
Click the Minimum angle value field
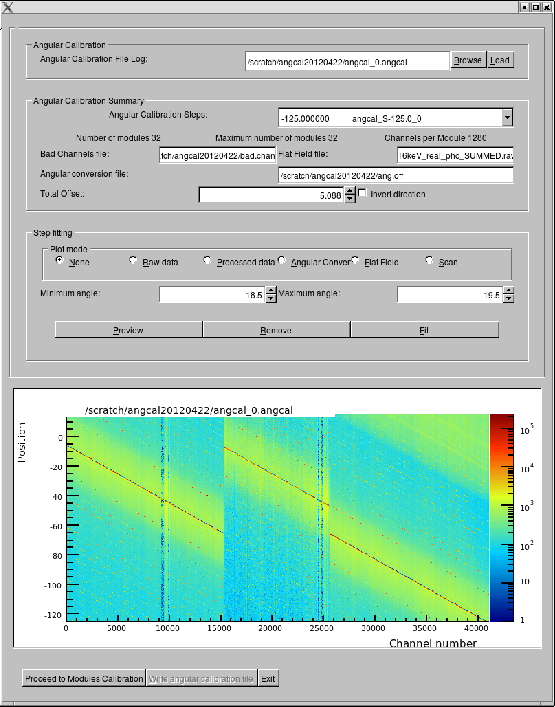tap(212, 295)
